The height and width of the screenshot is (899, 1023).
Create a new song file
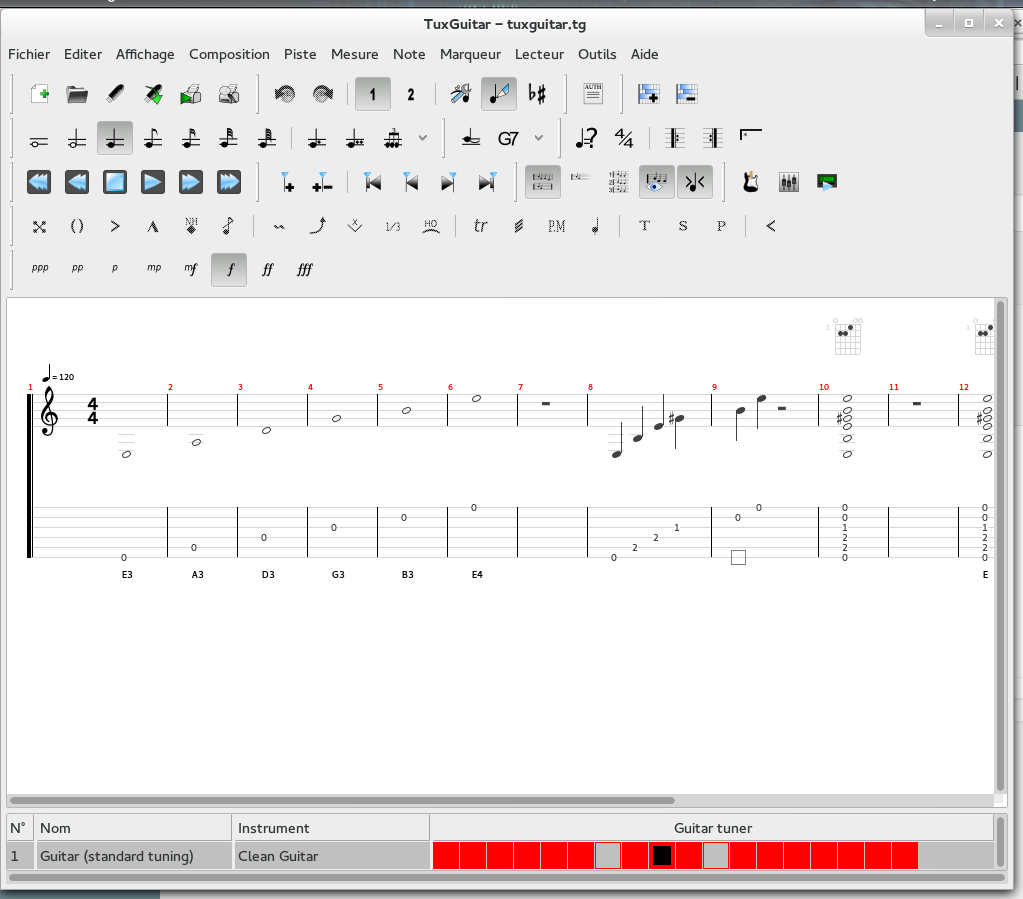[39, 94]
